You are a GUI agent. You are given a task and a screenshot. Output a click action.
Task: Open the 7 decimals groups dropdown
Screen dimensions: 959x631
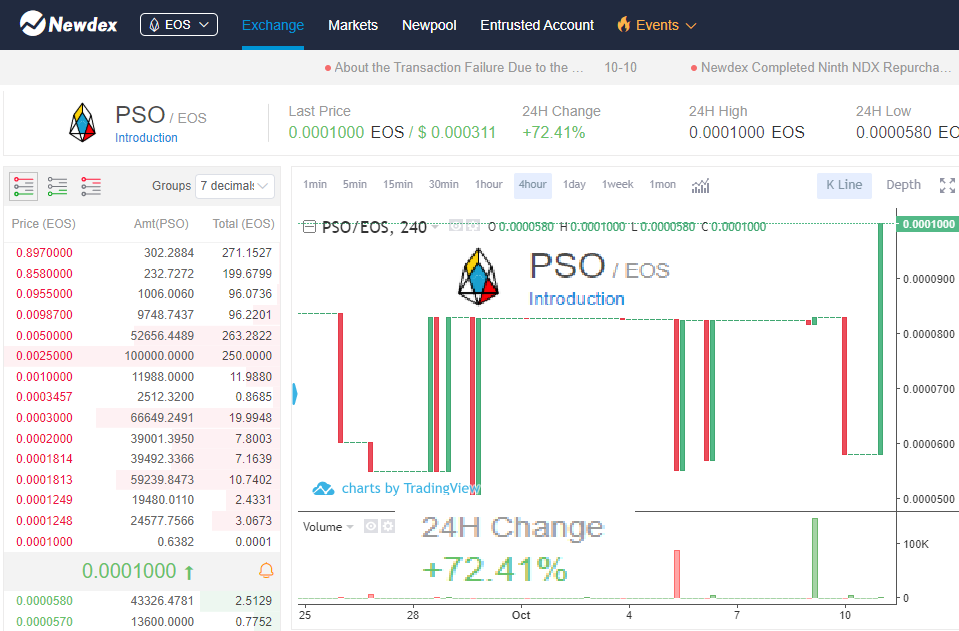(235, 186)
